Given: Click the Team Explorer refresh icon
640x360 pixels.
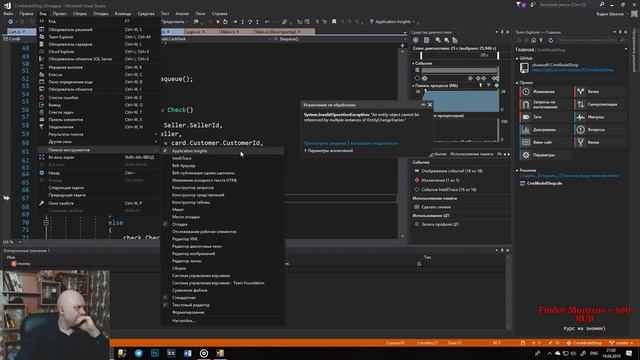Looking at the screenshot, I should pyautogui.click(x=551, y=40).
